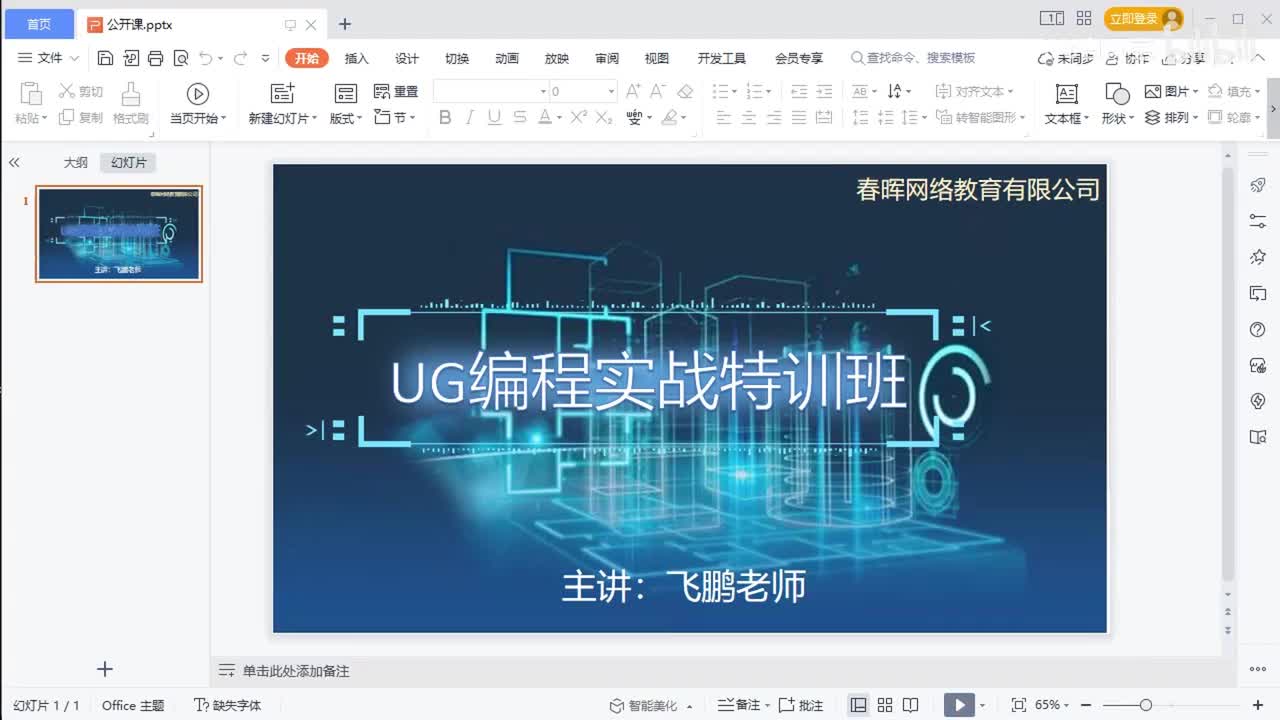Viewport: 1280px width, 720px height.
Task: Click the zoom slider handle
Action: click(x=1146, y=705)
